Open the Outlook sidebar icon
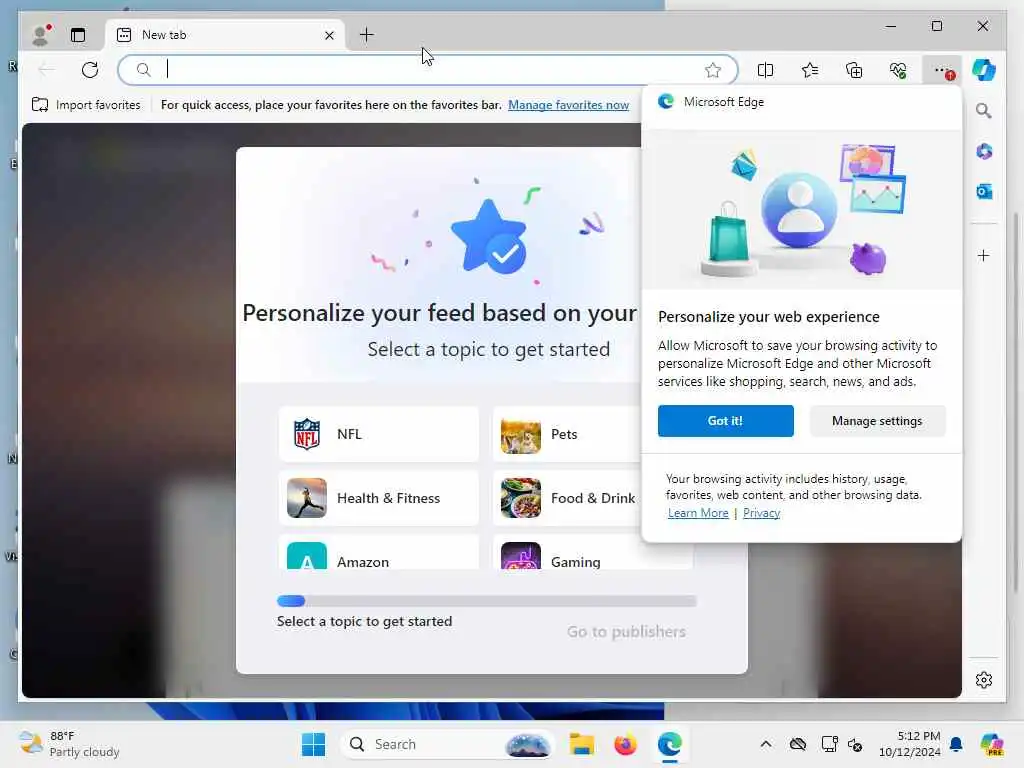Screen dimensions: 1024x768 coord(984,191)
